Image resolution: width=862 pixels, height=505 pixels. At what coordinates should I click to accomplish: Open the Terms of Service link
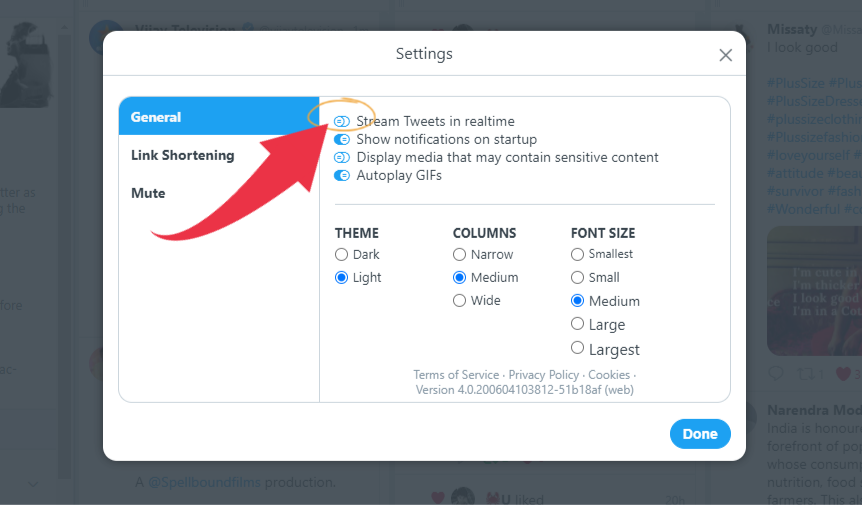click(x=456, y=375)
